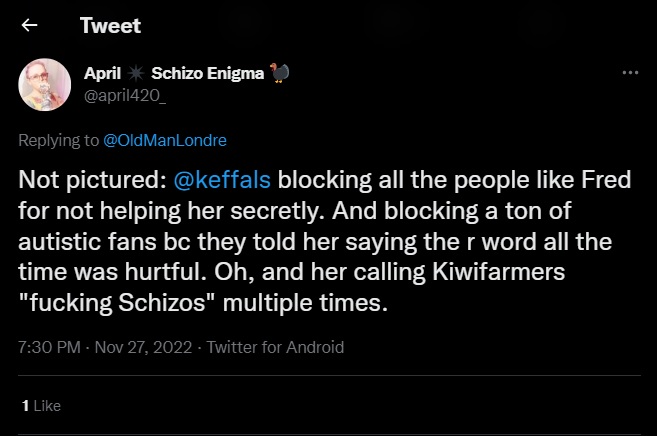Click the Tweet header title
The width and height of the screenshot is (657, 436).
click(x=110, y=26)
